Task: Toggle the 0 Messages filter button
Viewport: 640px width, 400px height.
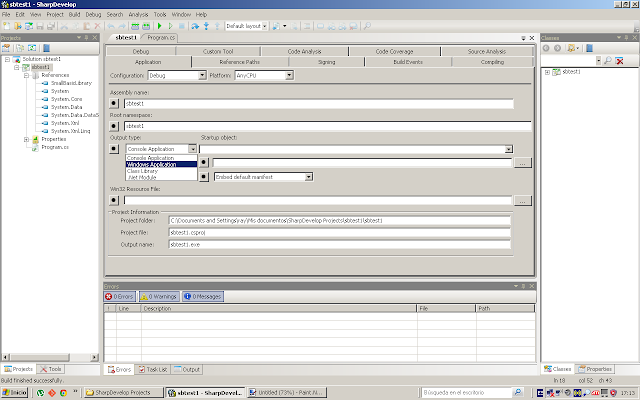Action: 203,296
